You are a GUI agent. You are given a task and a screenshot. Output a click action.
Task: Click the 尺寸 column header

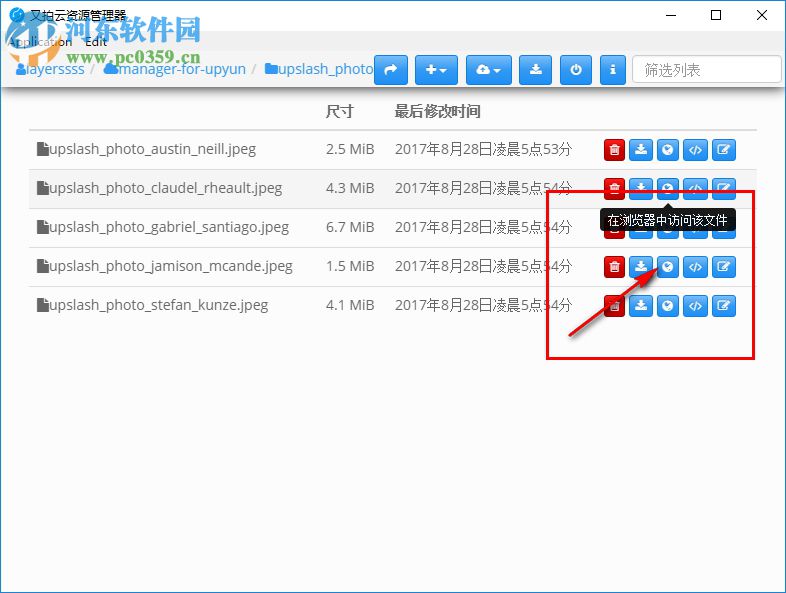pyautogui.click(x=339, y=111)
